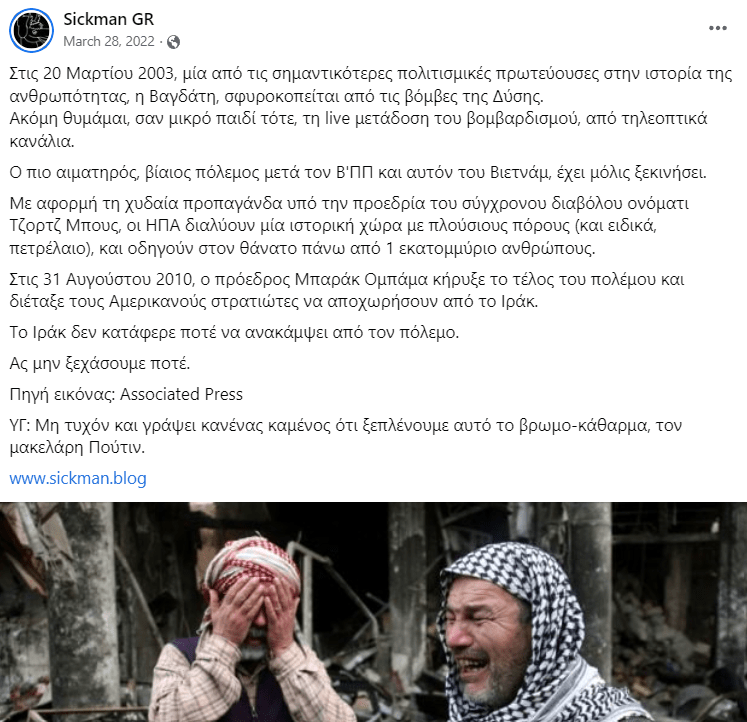Viewport: 747px width, 722px height.
Task: Click the line 'Πηγή εικόνας: Associated Press'
Action: 126,394
